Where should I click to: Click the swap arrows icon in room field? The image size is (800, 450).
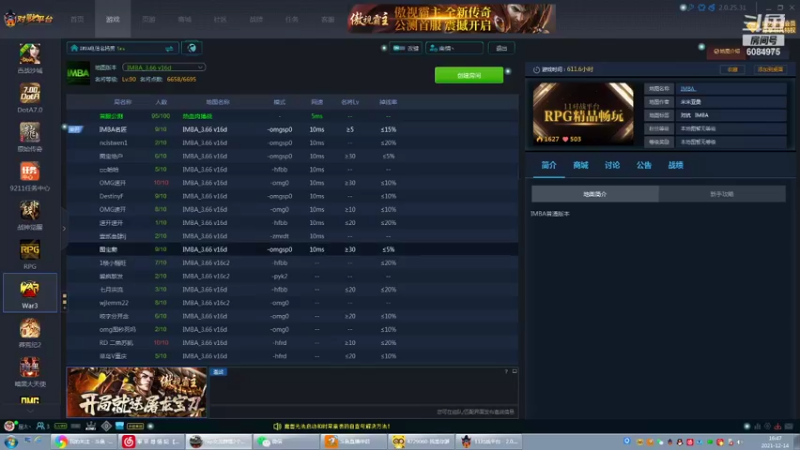pyautogui.click(x=169, y=48)
